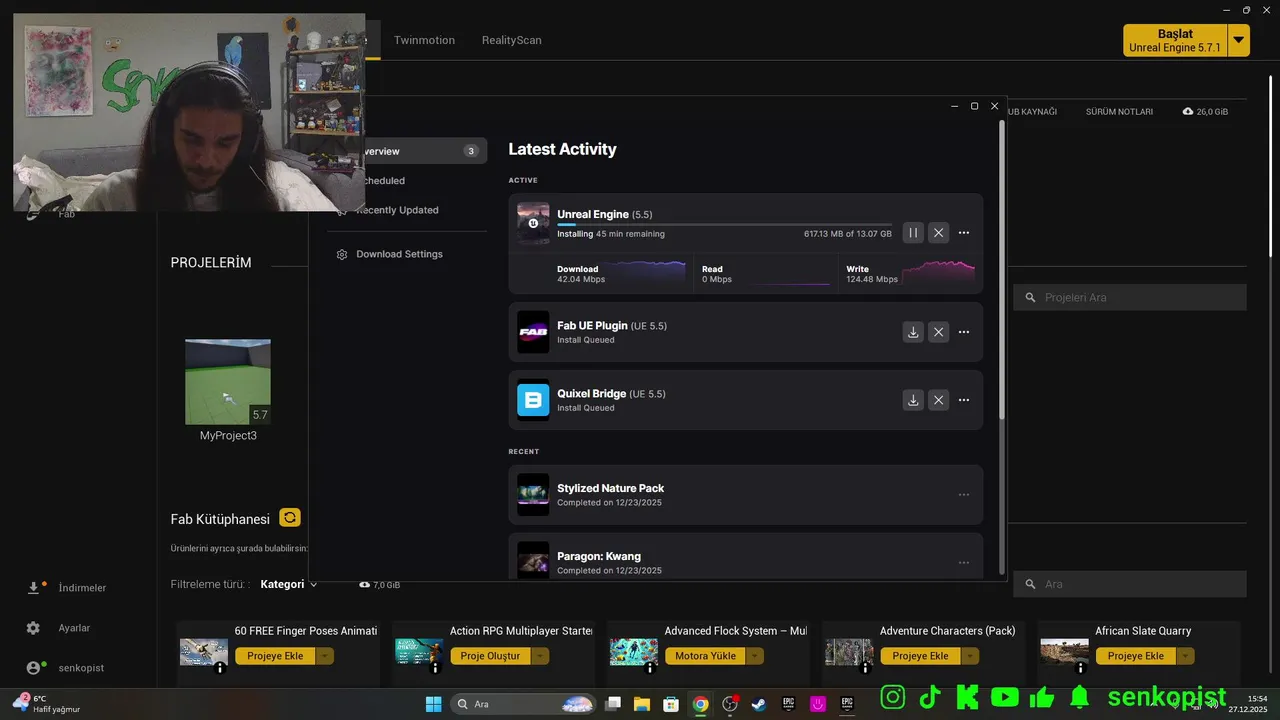
Task: Start Quixel Bridge download now
Action: (913, 400)
